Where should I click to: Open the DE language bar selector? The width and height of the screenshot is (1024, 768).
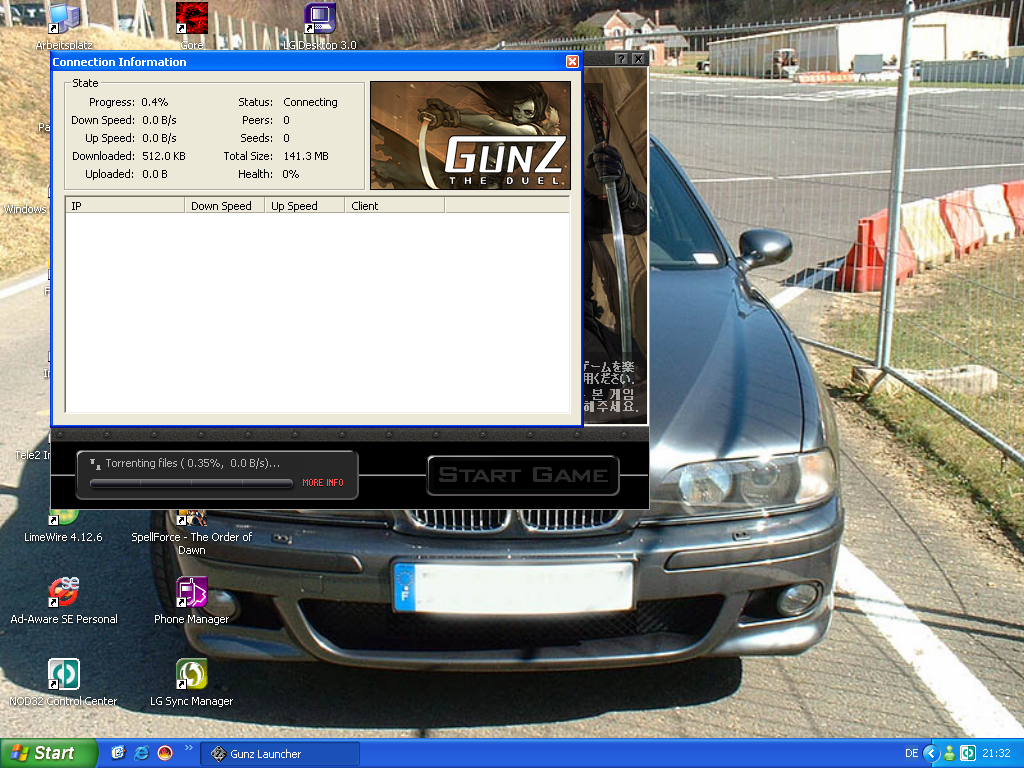[911, 753]
